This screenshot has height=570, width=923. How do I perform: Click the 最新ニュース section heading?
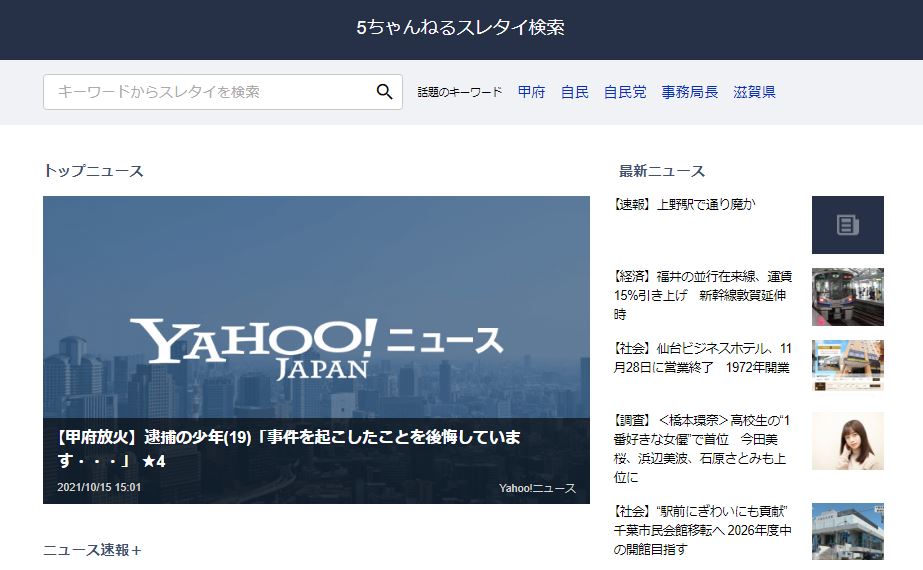[662, 171]
